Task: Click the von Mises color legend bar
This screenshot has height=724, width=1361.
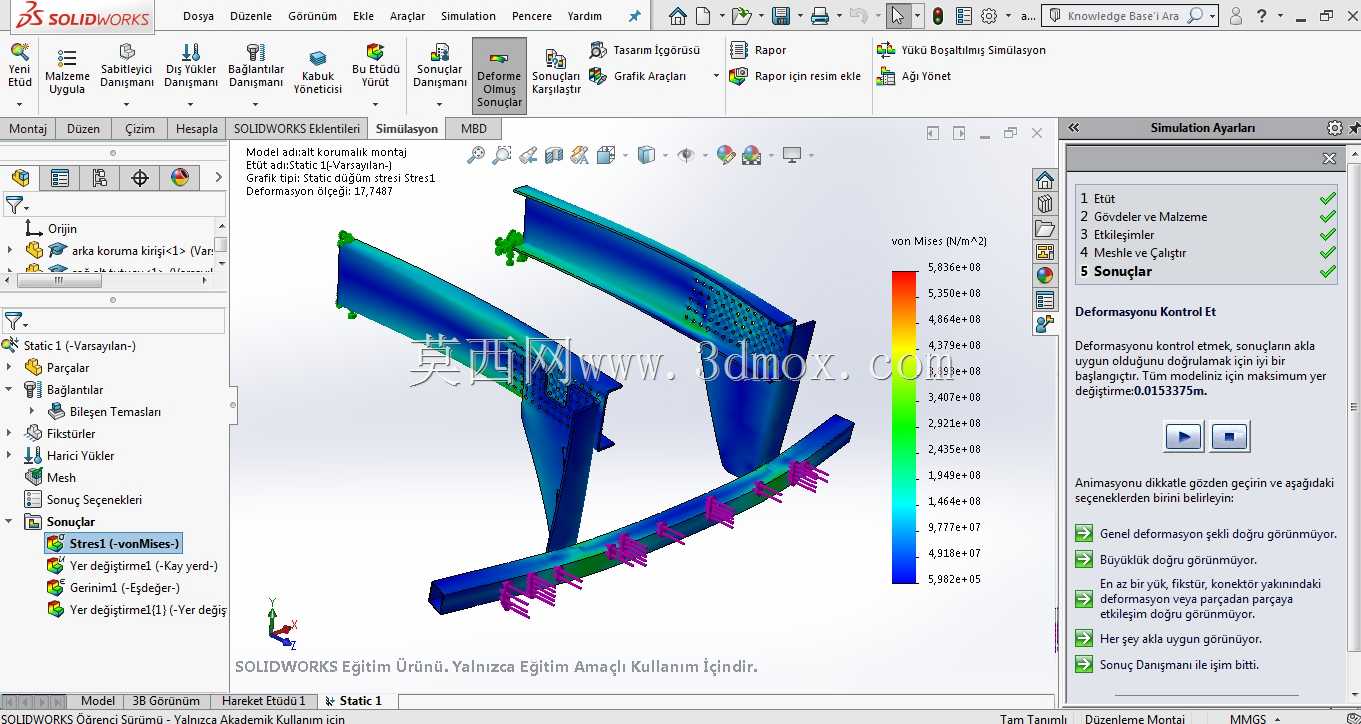Action: pyautogui.click(x=904, y=427)
